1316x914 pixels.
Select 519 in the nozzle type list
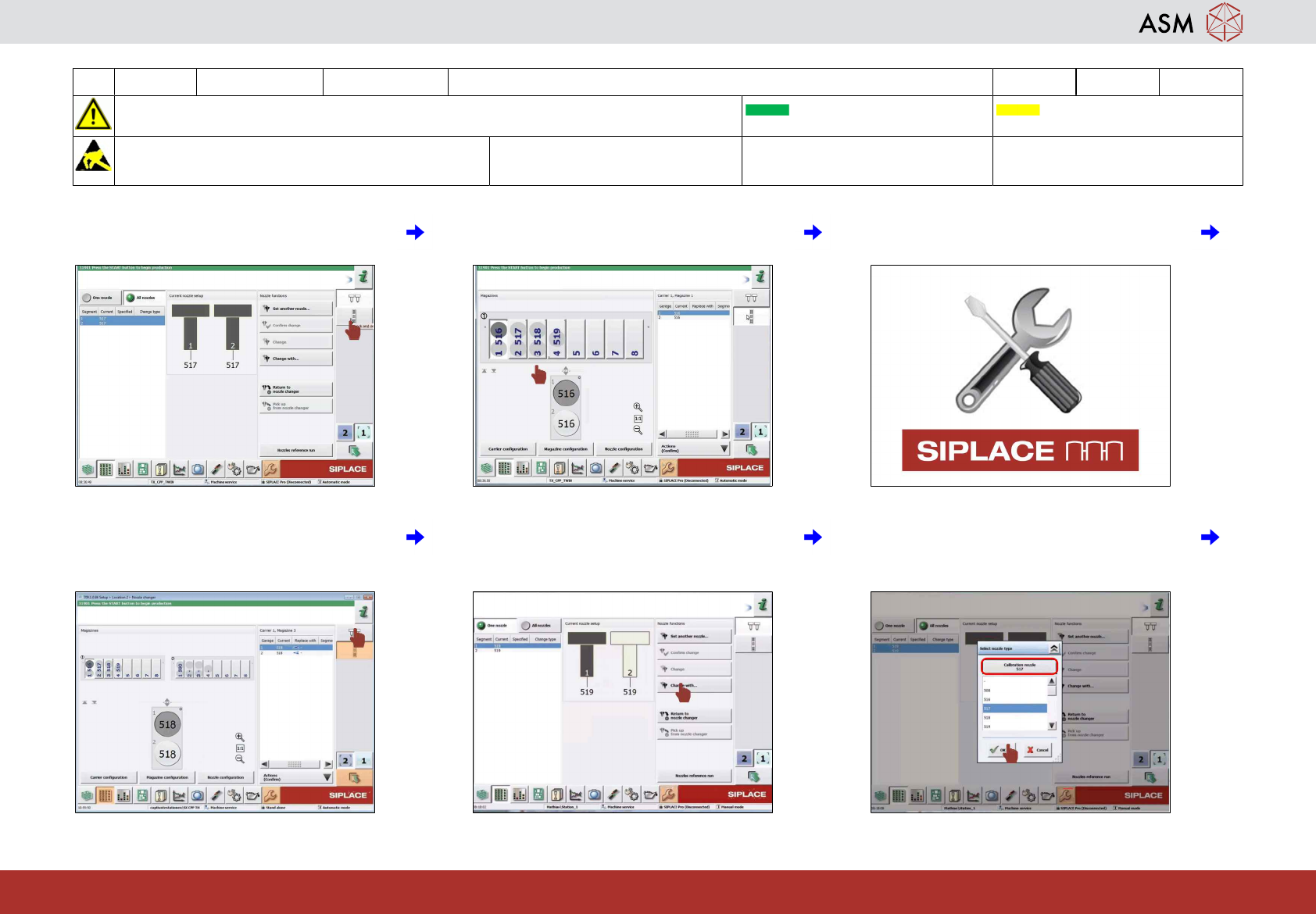(x=1014, y=727)
